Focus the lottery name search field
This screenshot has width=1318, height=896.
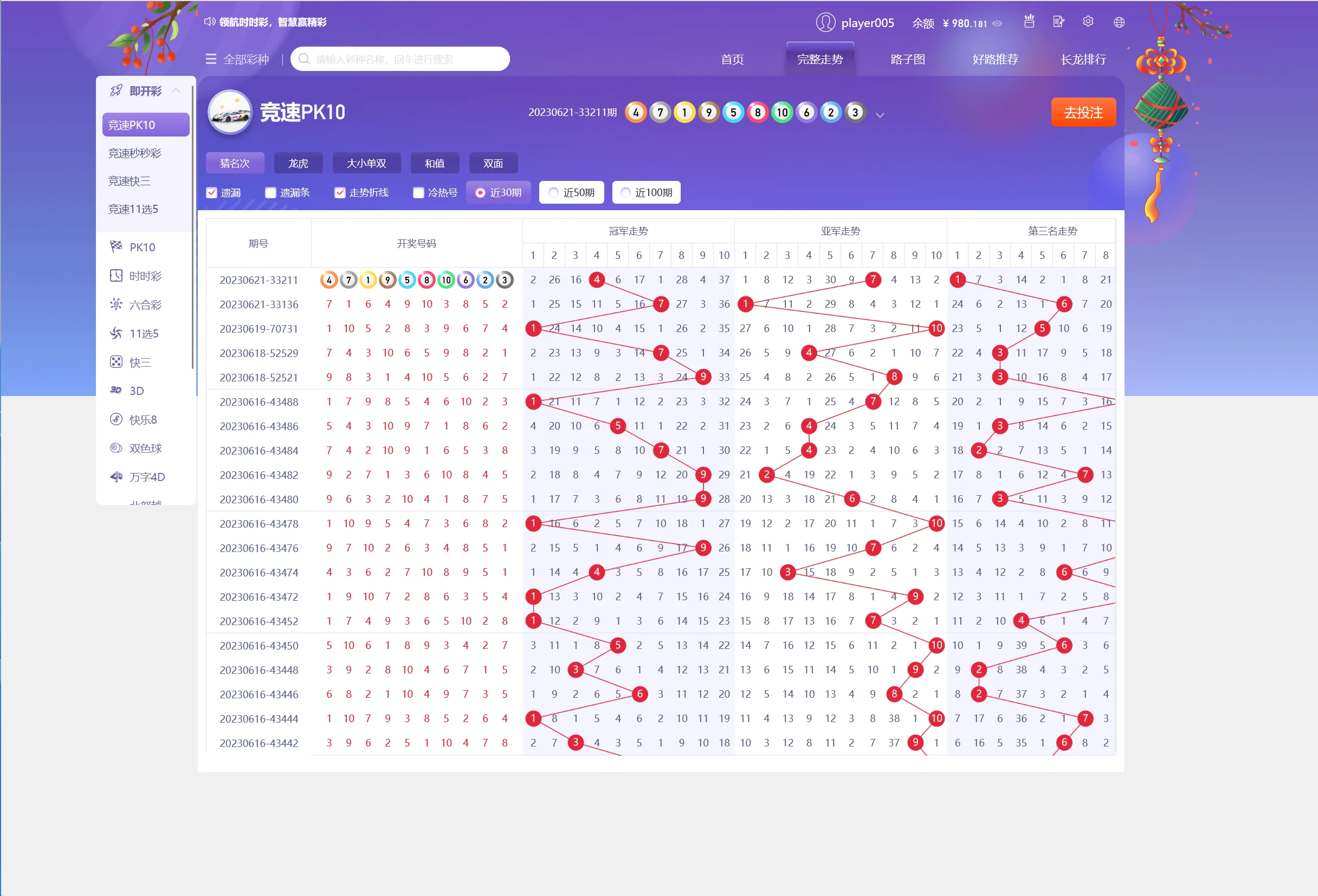click(408, 59)
